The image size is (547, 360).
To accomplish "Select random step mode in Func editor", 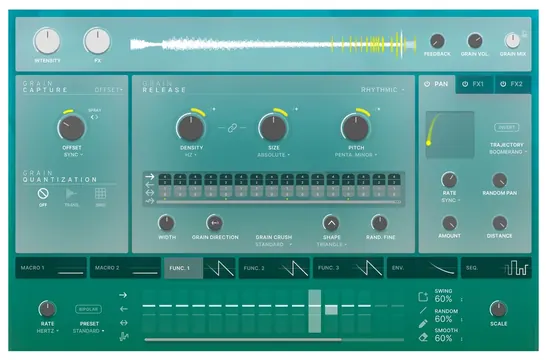I will [x=123, y=337].
